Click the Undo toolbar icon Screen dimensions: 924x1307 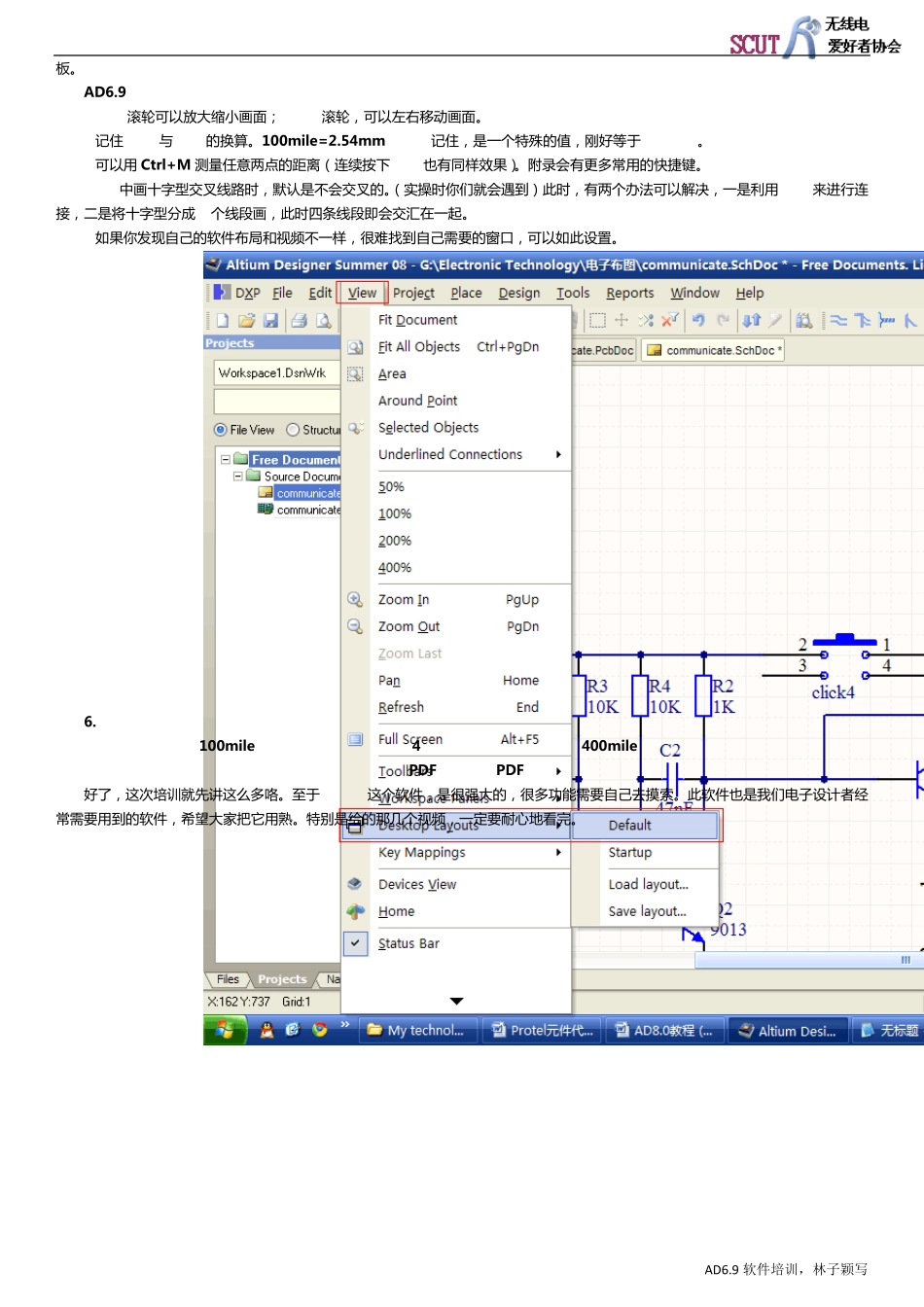pyautogui.click(x=698, y=320)
